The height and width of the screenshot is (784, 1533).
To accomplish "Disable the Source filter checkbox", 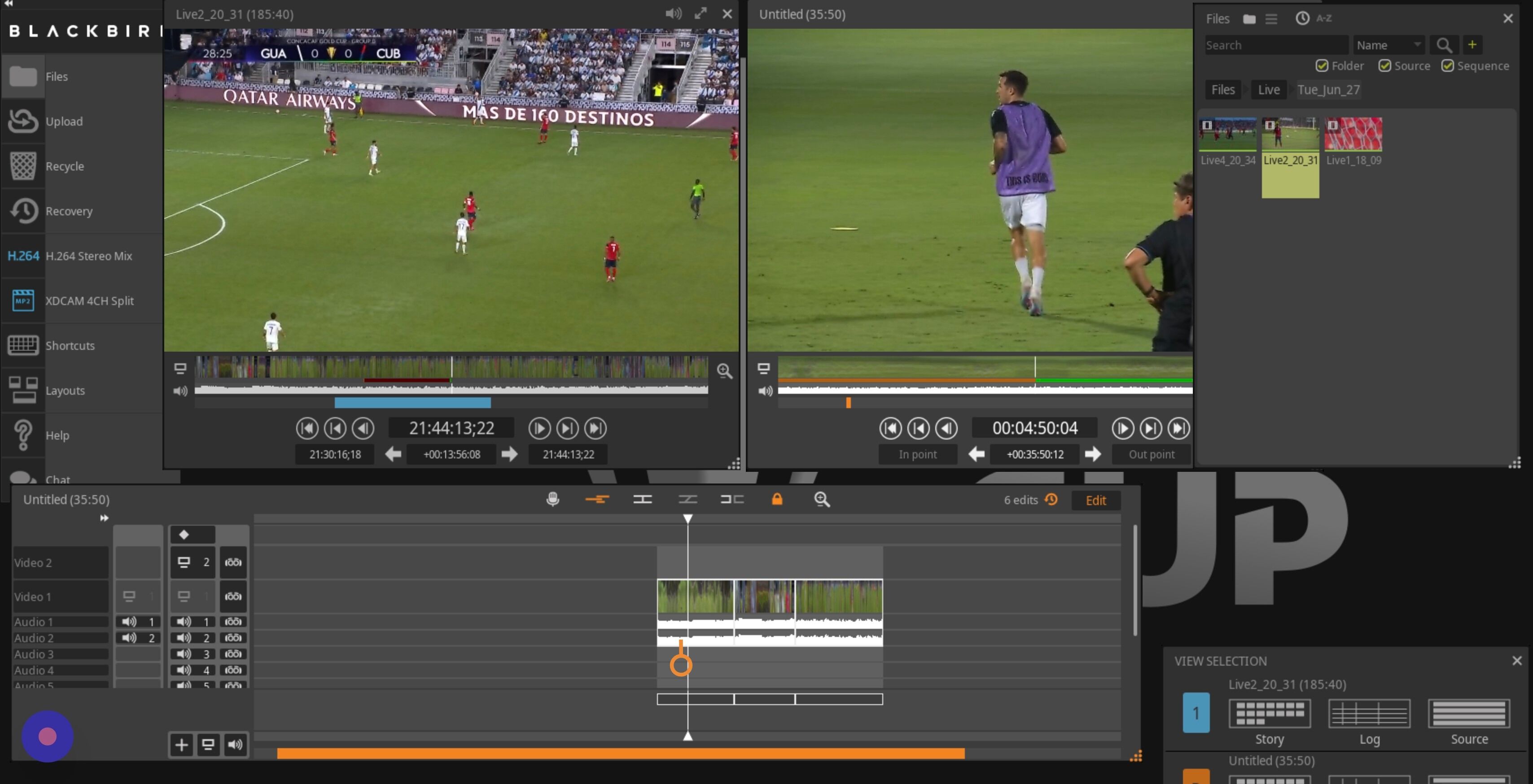I will [1385, 66].
